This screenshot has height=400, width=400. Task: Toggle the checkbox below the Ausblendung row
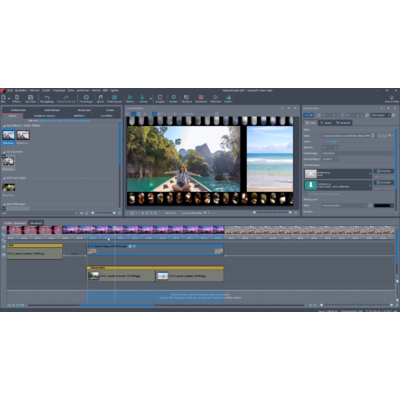coord(305,194)
